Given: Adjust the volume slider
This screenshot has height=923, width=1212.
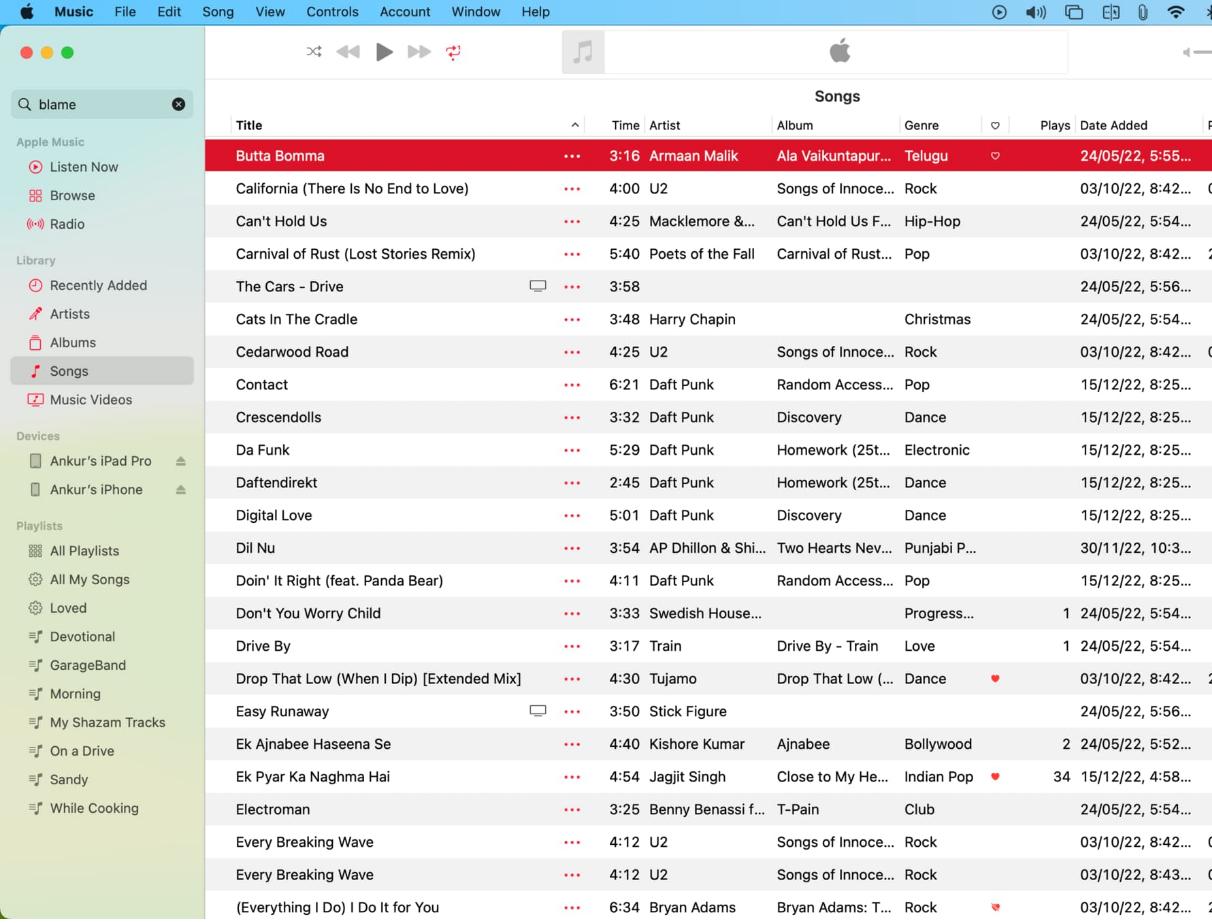Looking at the screenshot, I should (1198, 52).
